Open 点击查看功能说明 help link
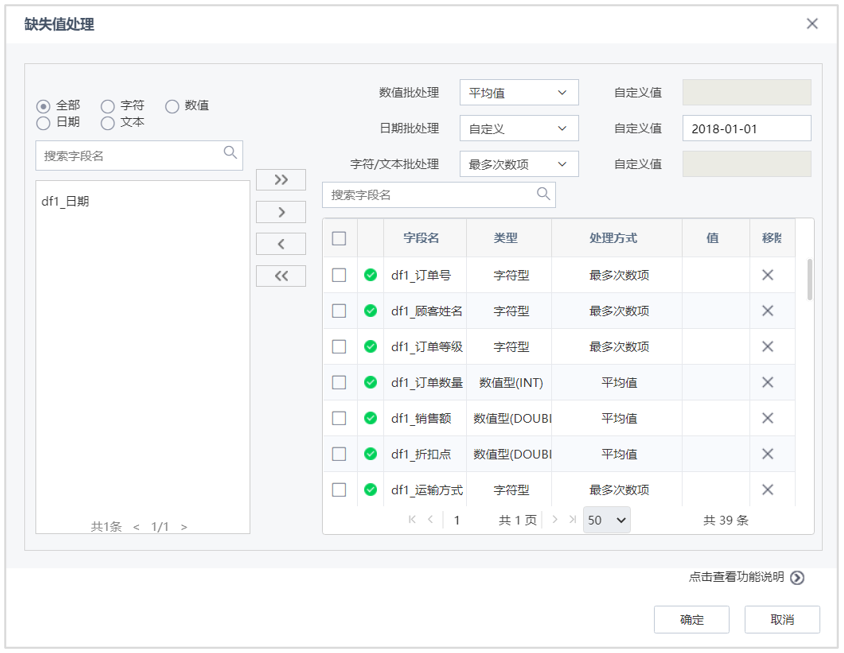The height and width of the screenshot is (653, 844). click(x=737, y=576)
